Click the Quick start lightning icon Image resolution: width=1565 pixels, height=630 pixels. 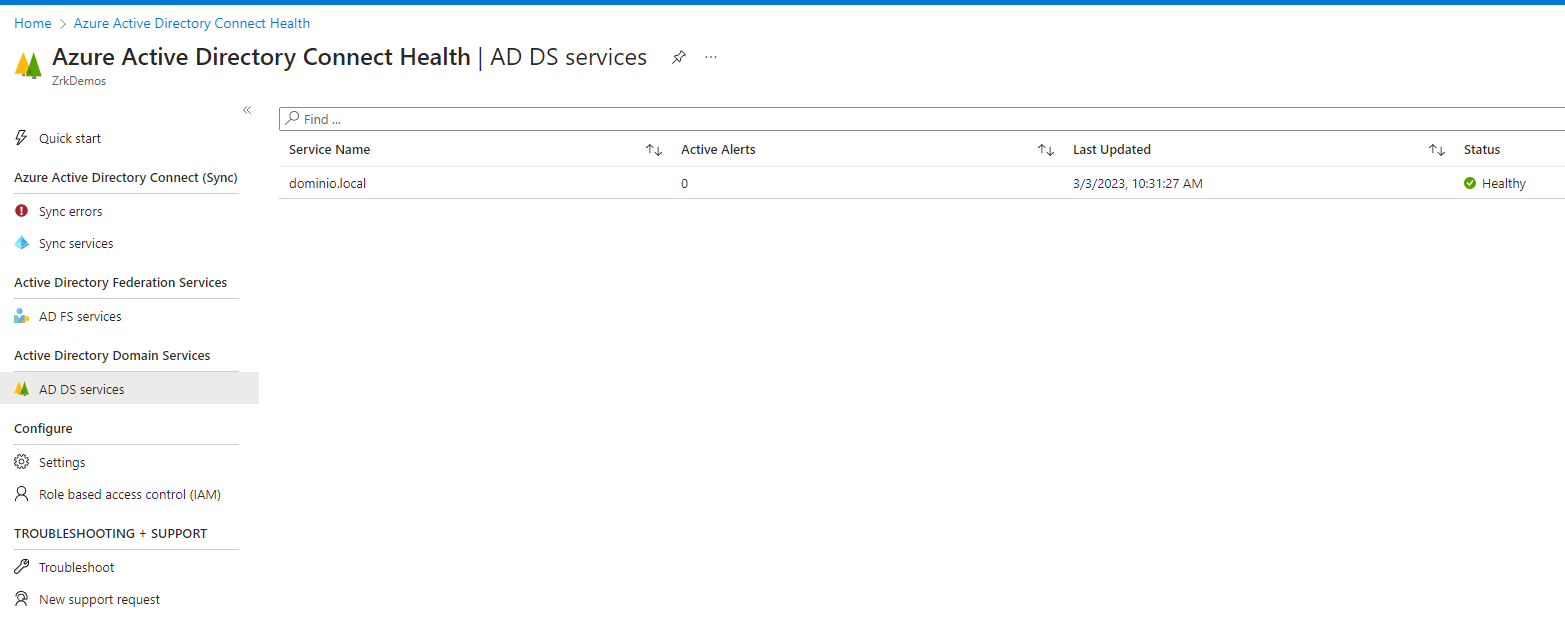pos(22,138)
